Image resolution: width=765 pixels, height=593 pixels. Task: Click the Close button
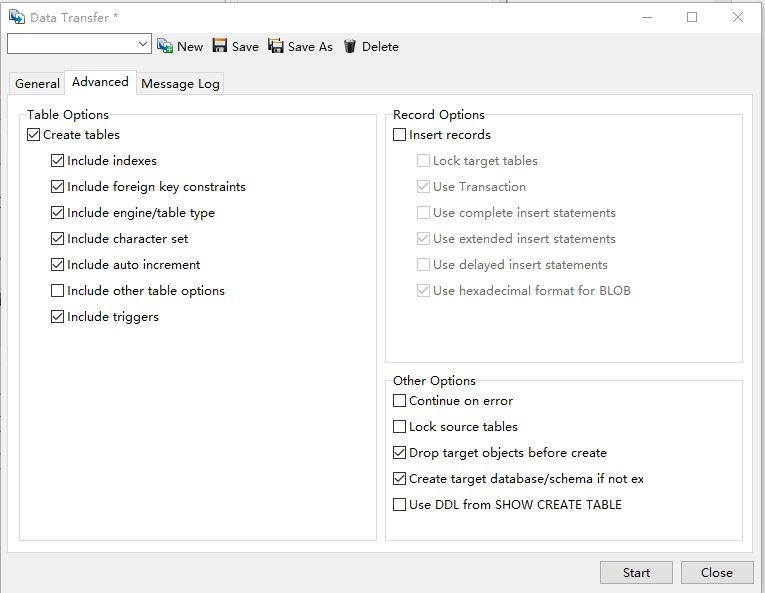click(717, 573)
